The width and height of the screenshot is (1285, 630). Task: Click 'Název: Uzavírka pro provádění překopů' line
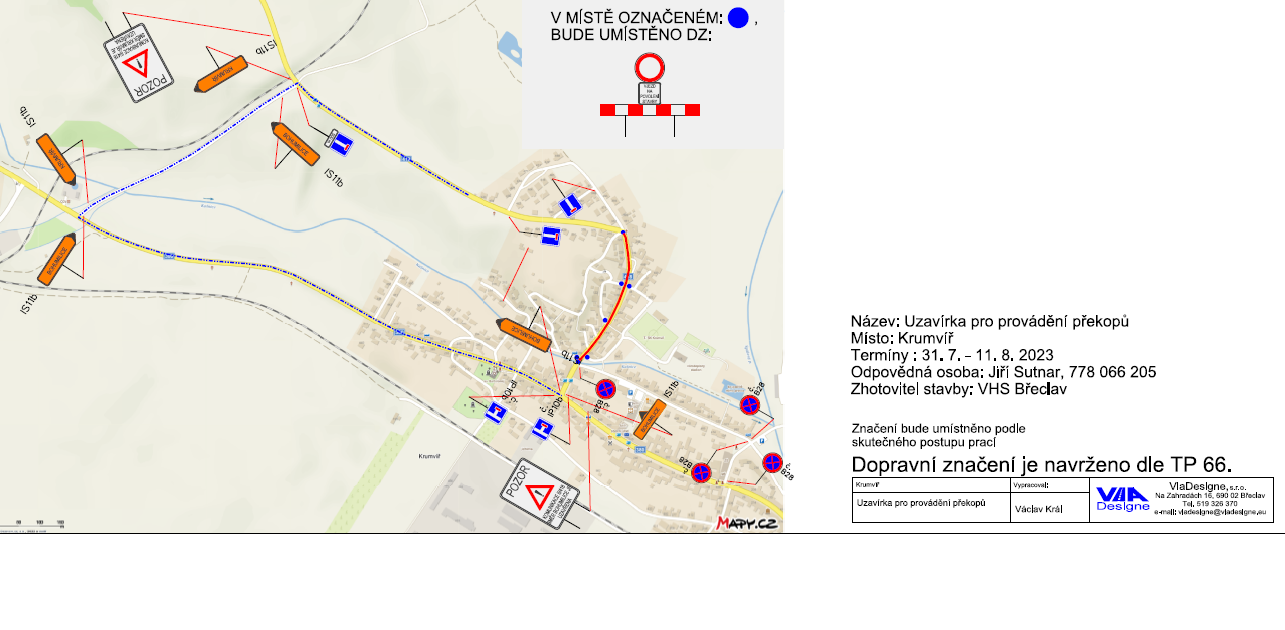[x=989, y=321]
